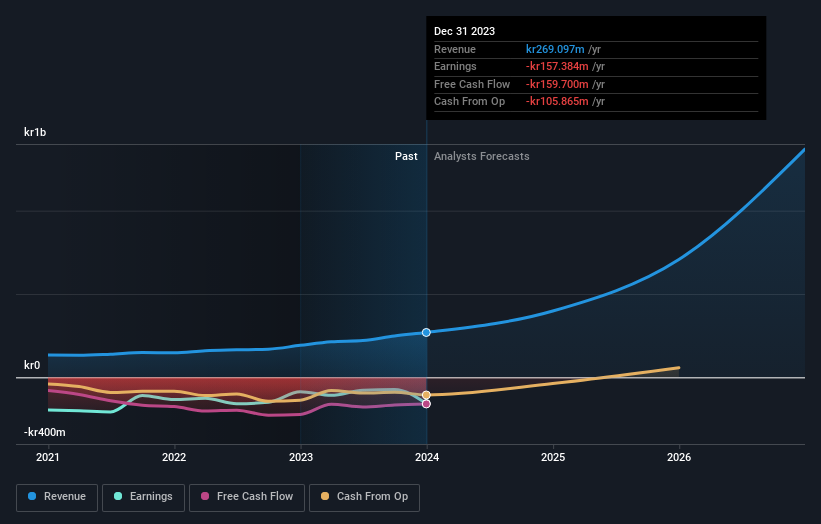
Task: Click the kr1b y-axis label
Action: [35, 132]
